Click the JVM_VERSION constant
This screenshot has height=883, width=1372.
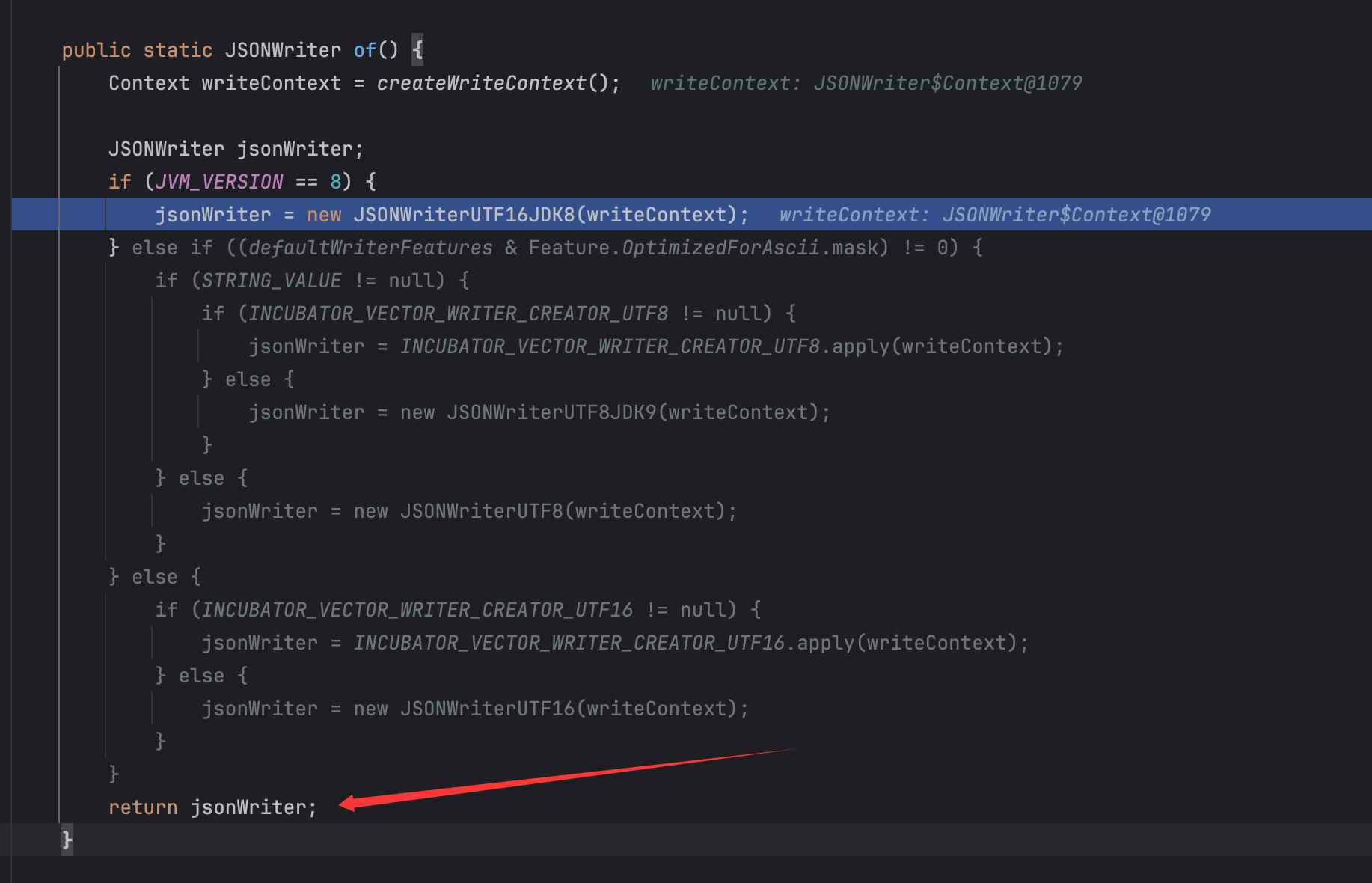219,182
